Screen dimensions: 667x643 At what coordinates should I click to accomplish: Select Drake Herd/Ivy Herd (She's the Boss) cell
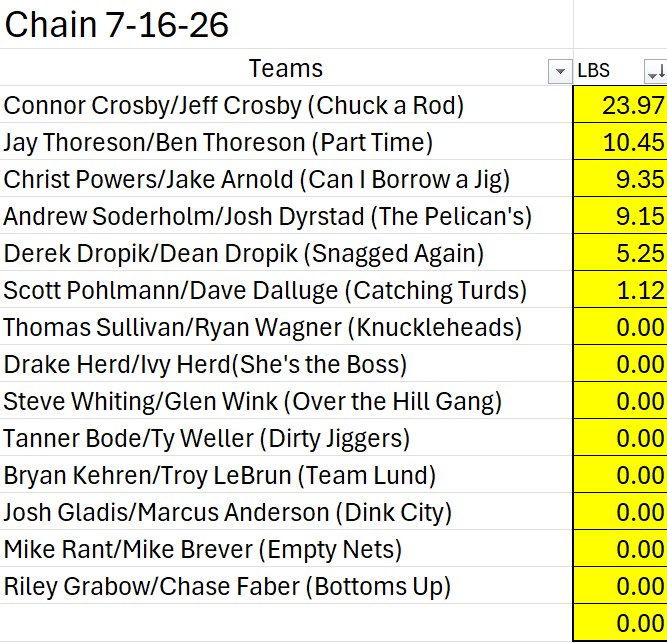286,364
